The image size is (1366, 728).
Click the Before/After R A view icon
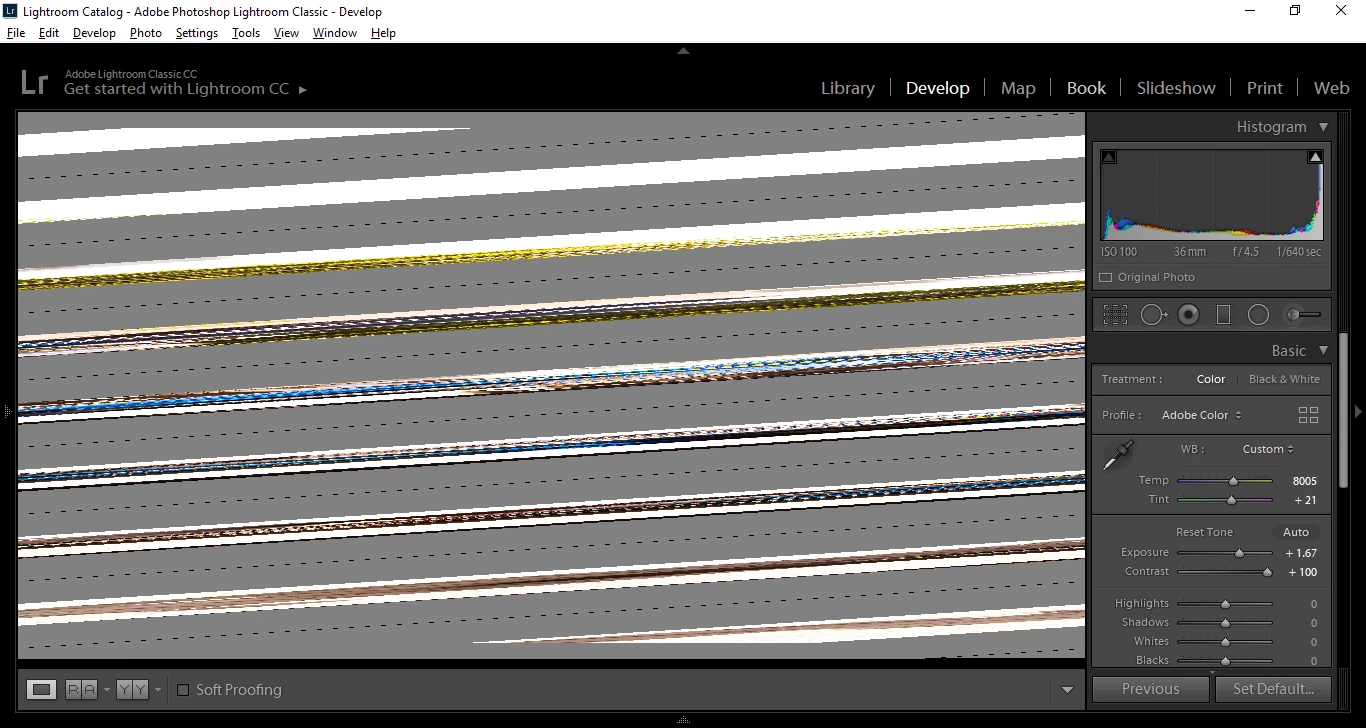point(81,689)
